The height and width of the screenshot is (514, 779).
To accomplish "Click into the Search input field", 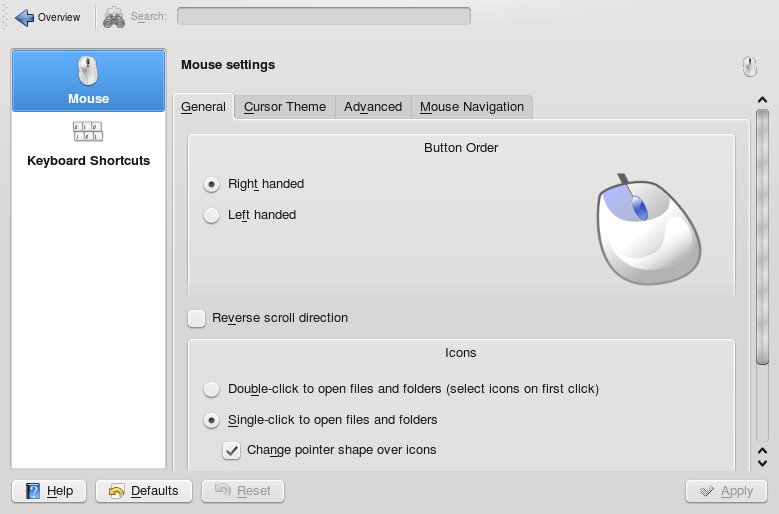I will (323, 16).
